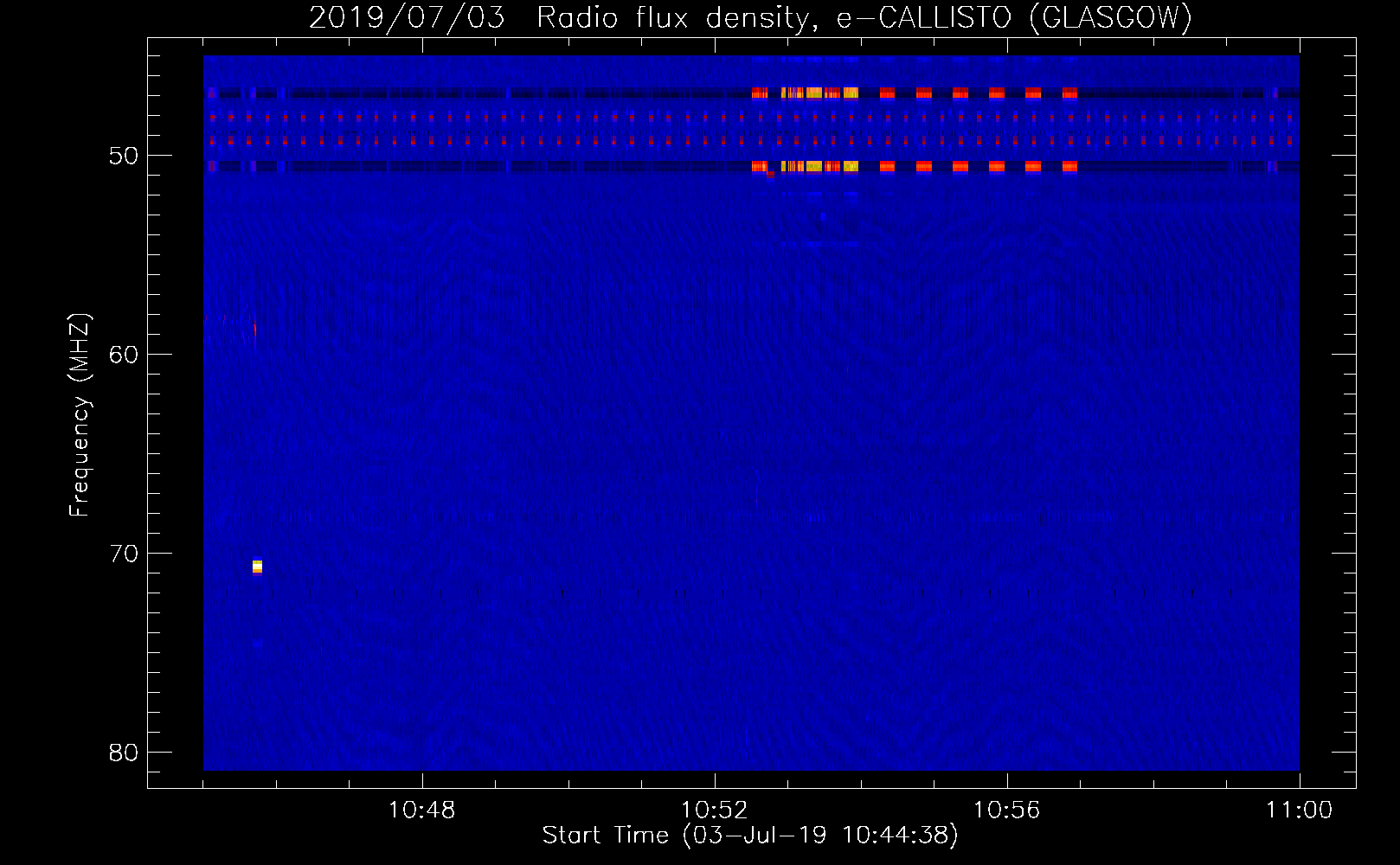Select the 'Frequency (MHZ)' y-axis label

click(80, 415)
